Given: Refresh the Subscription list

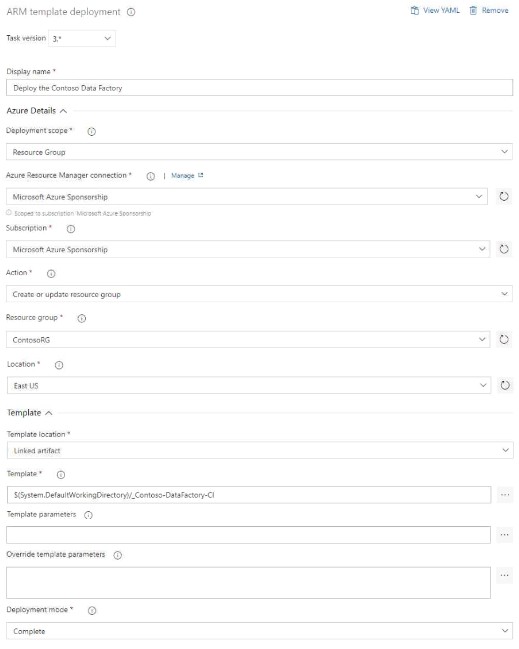Looking at the screenshot, I should [504, 249].
